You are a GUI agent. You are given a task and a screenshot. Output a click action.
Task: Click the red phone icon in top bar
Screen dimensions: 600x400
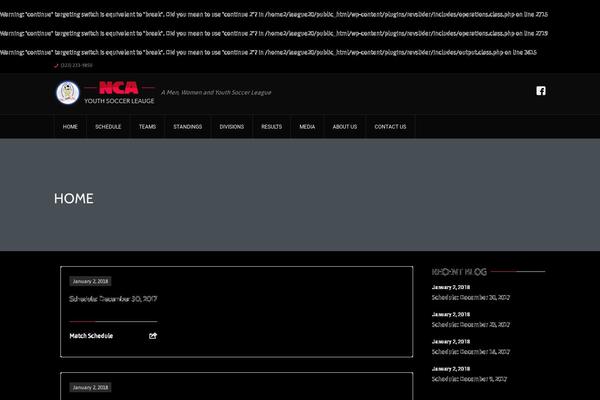point(56,65)
